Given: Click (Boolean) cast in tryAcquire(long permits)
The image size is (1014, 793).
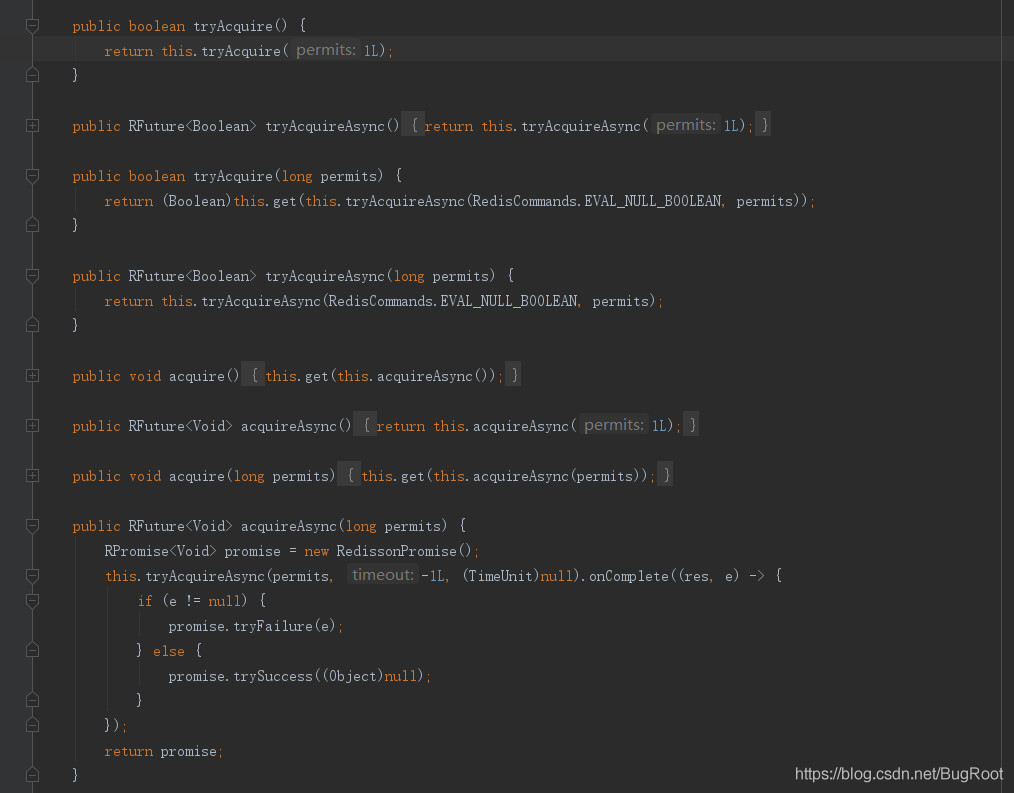Looking at the screenshot, I should coord(197,201).
